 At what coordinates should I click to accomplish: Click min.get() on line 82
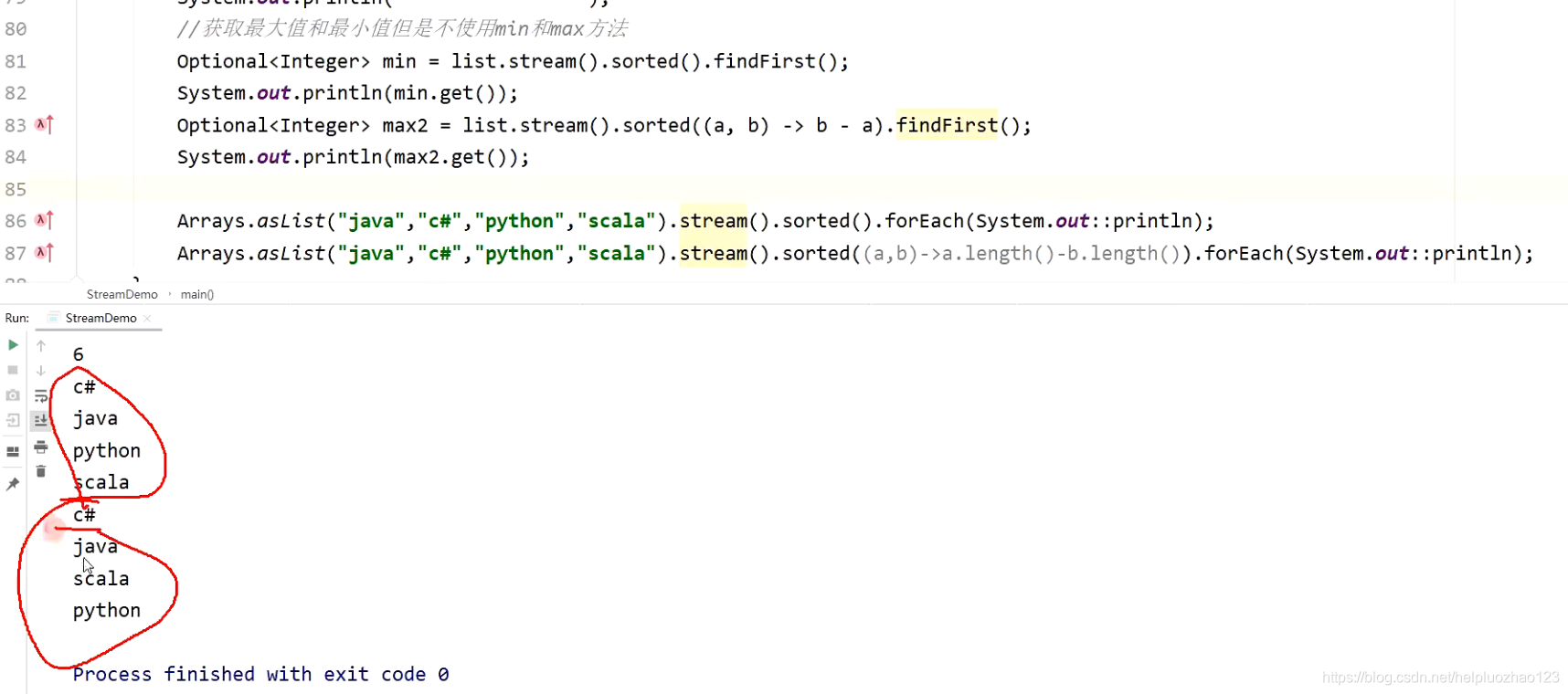445,93
